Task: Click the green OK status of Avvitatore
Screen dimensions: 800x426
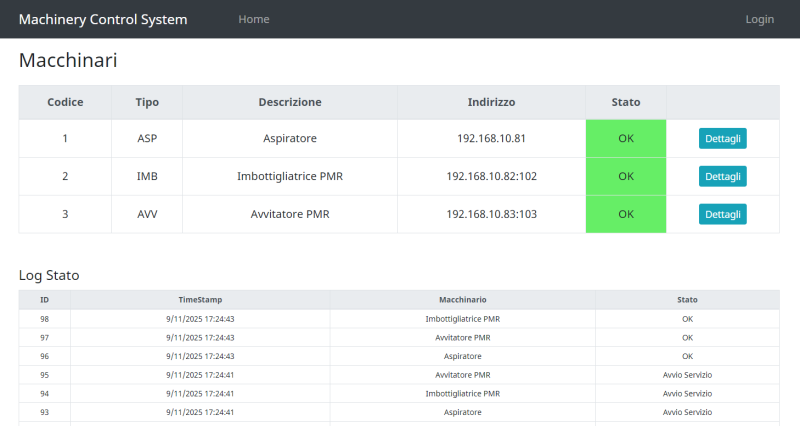Action: point(626,214)
